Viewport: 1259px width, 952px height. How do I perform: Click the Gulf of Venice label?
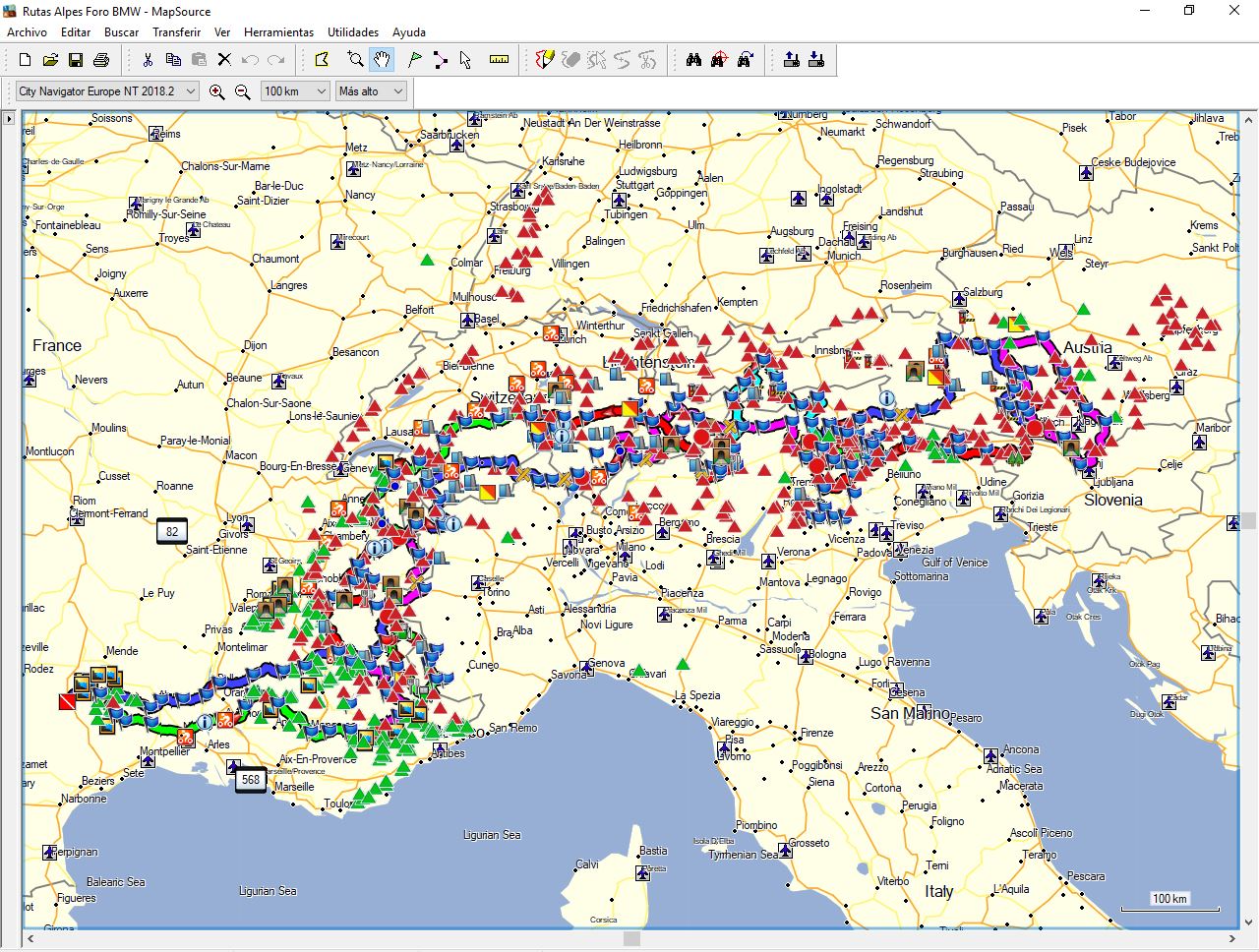click(954, 563)
